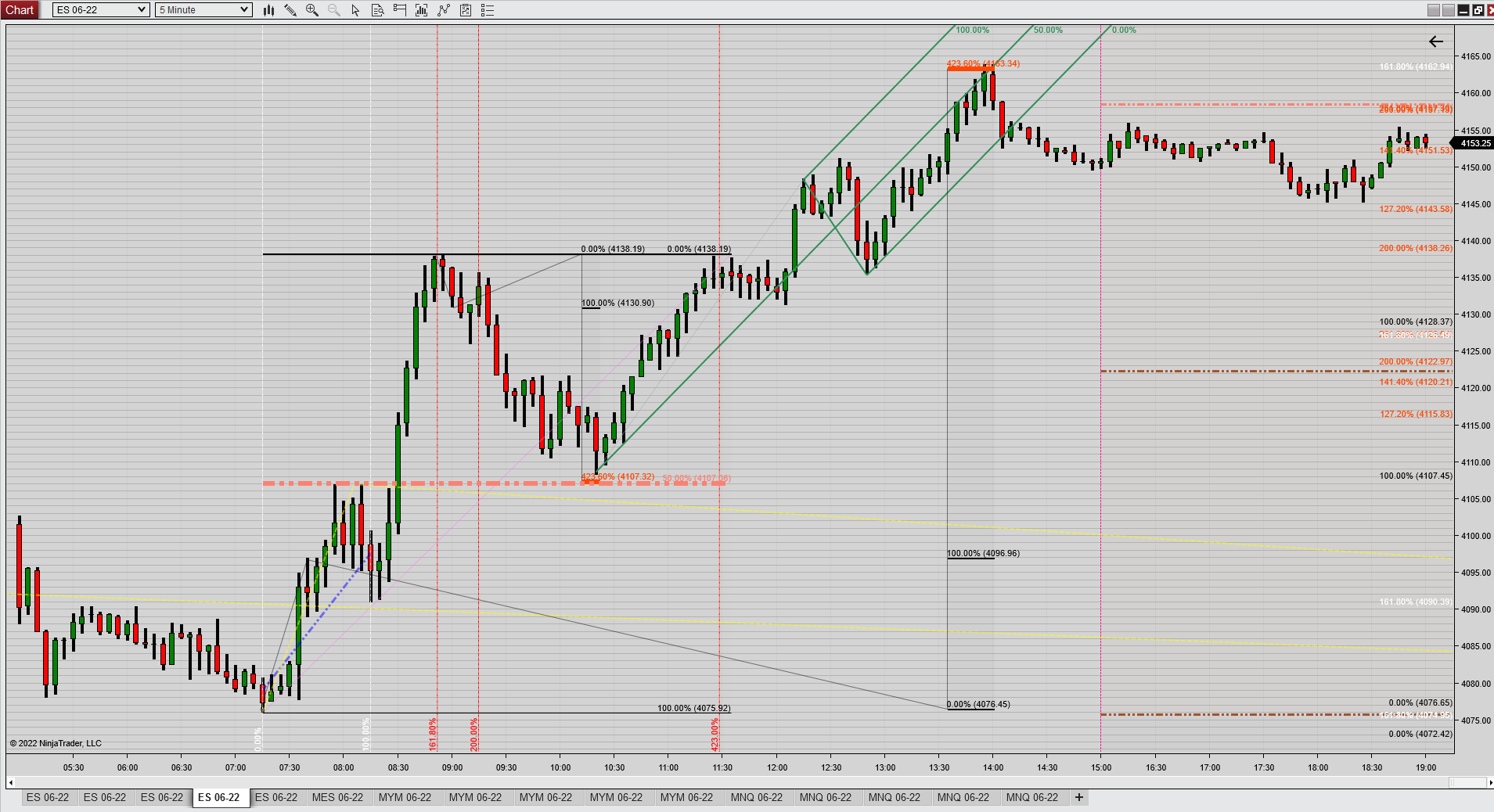Click the left grey link square
Viewport: 1494px width, 812px height.
(x=1434, y=10)
